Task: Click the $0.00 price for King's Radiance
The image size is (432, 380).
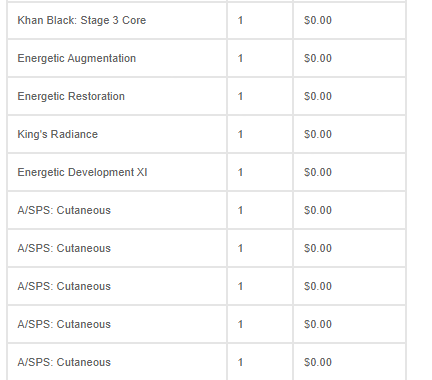Action: pos(318,134)
